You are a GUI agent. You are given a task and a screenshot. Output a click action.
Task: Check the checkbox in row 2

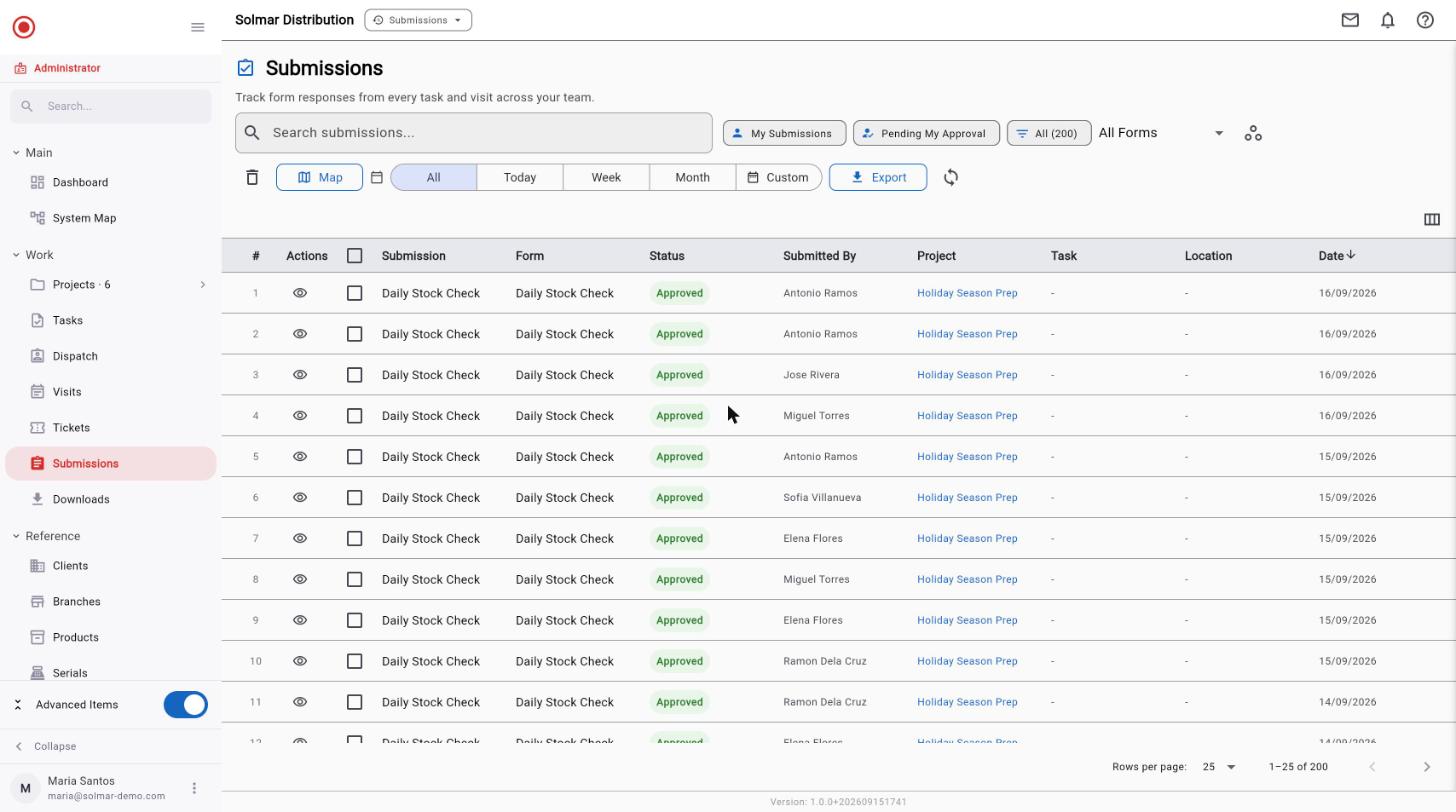pos(354,334)
